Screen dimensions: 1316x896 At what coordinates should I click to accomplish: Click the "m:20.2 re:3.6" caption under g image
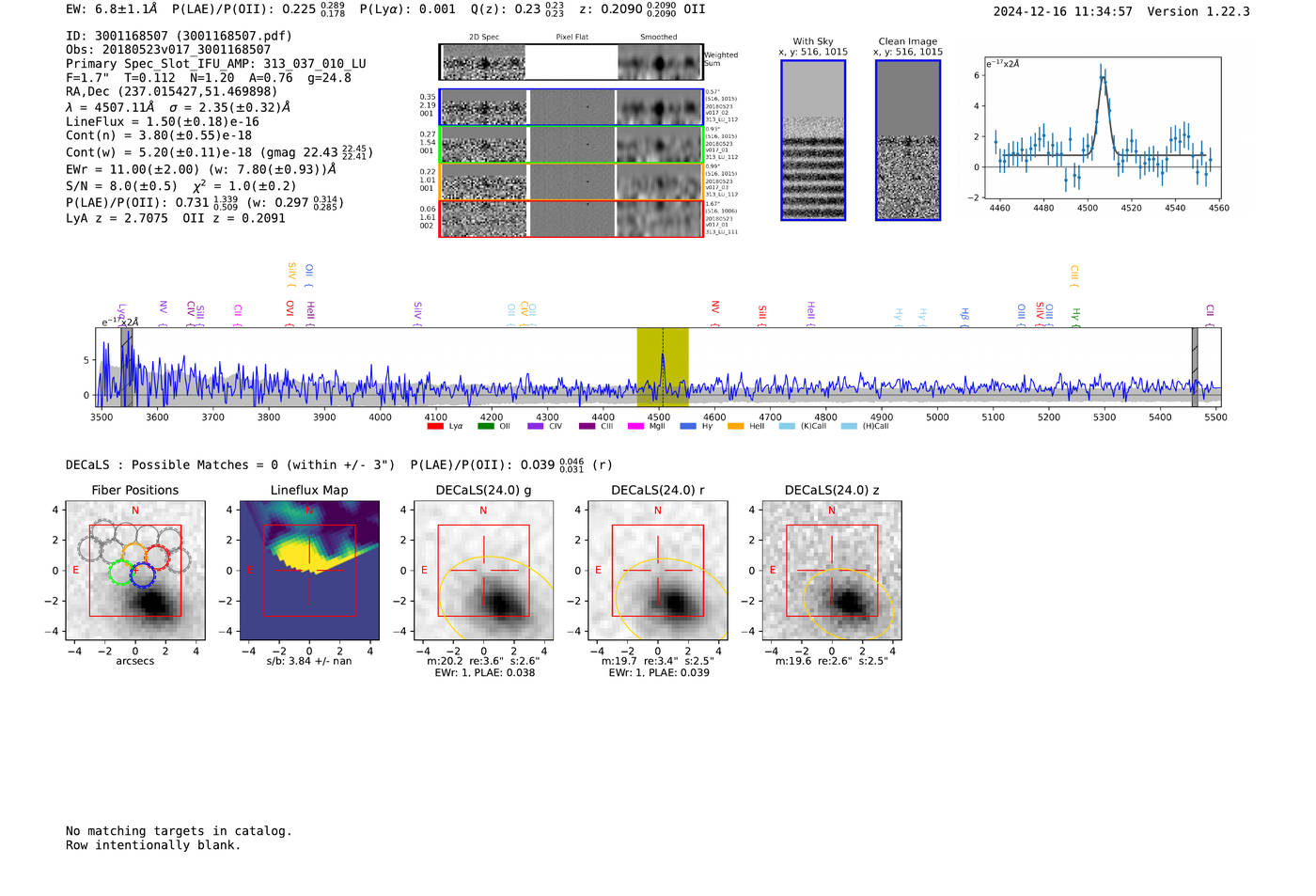pyautogui.click(x=483, y=661)
